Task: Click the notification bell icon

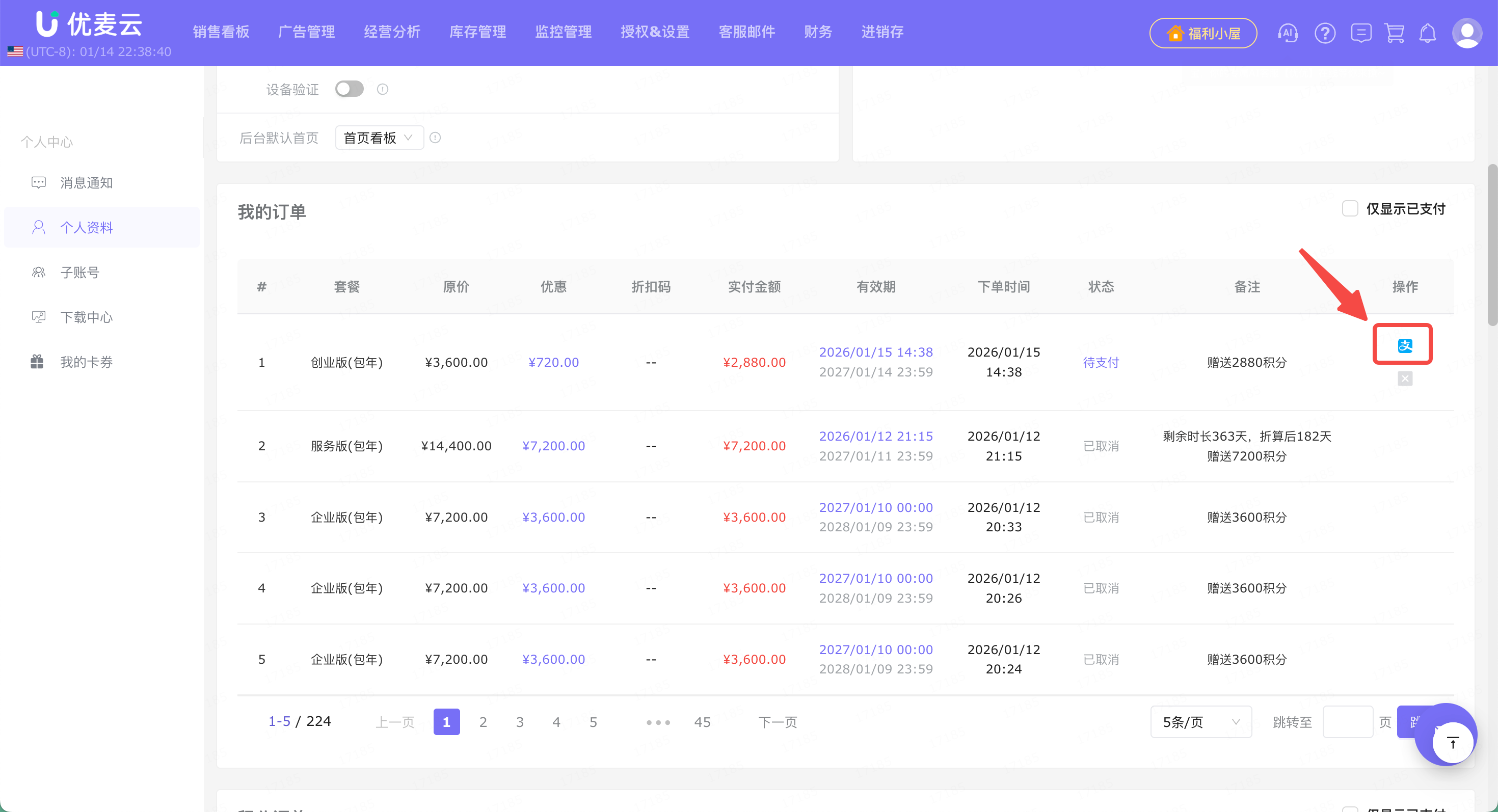Action: click(1427, 33)
